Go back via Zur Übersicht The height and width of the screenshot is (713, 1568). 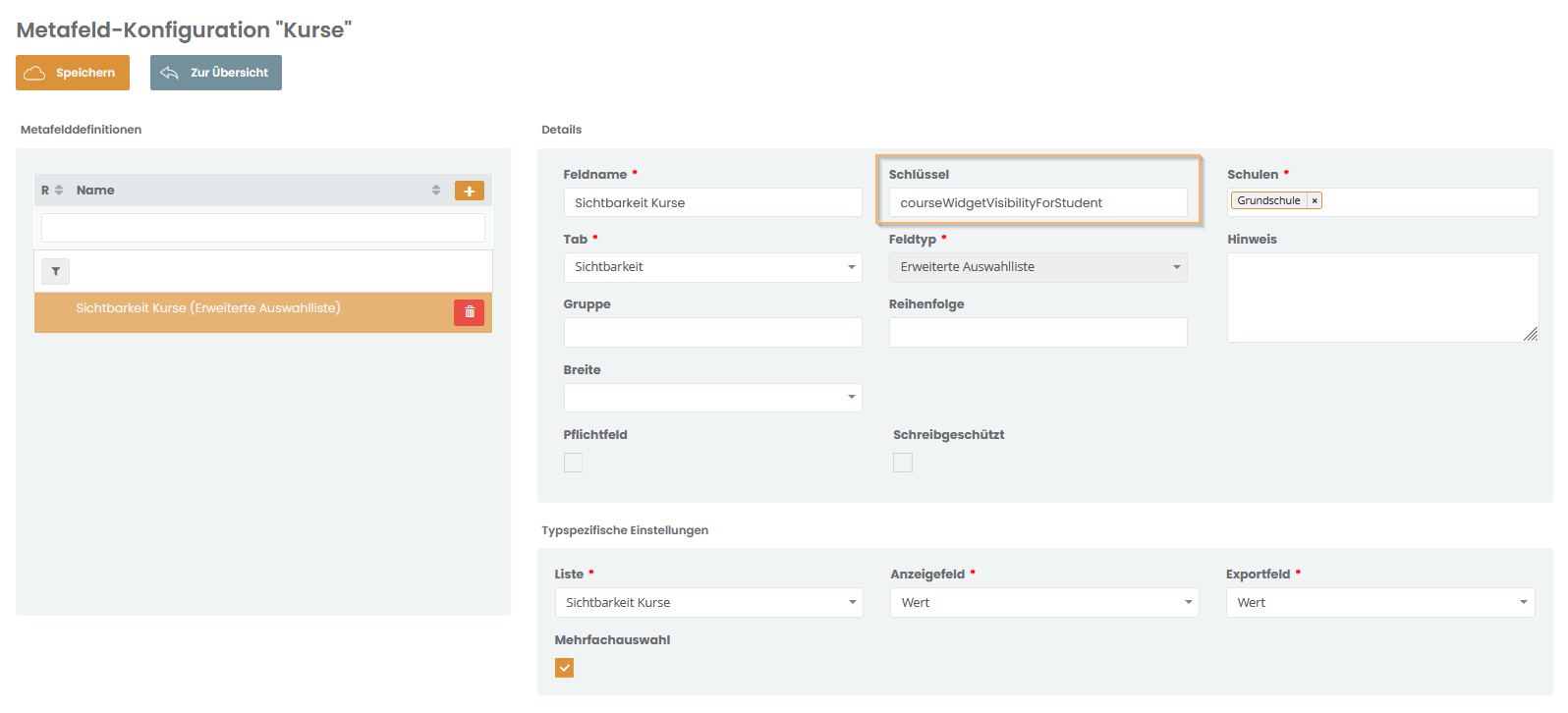(216, 73)
